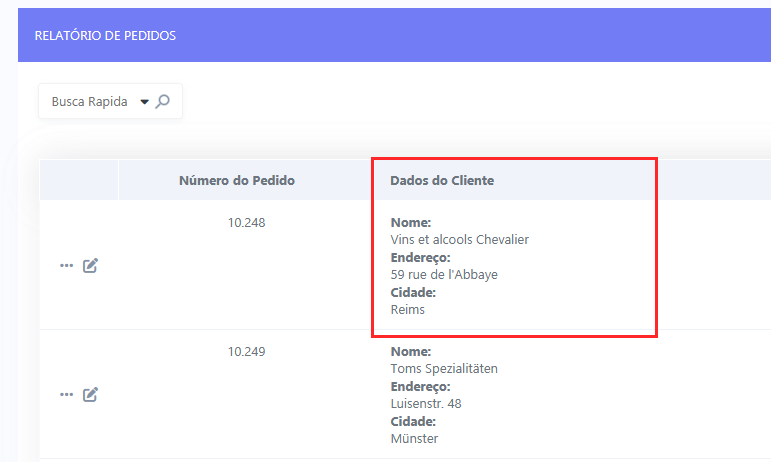This screenshot has width=771, height=462.
Task: Open more options for order 10.249
Action: (x=66, y=394)
